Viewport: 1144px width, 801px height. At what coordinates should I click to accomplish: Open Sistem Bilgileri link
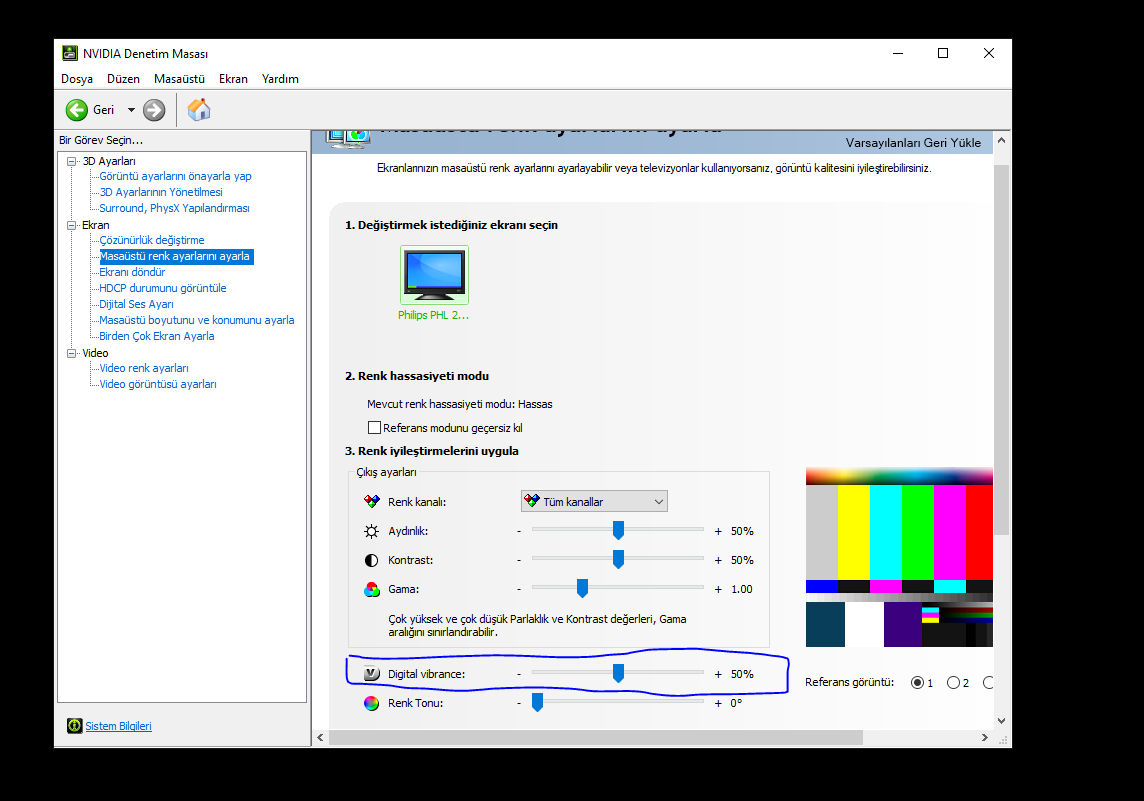pyautogui.click(x=118, y=726)
